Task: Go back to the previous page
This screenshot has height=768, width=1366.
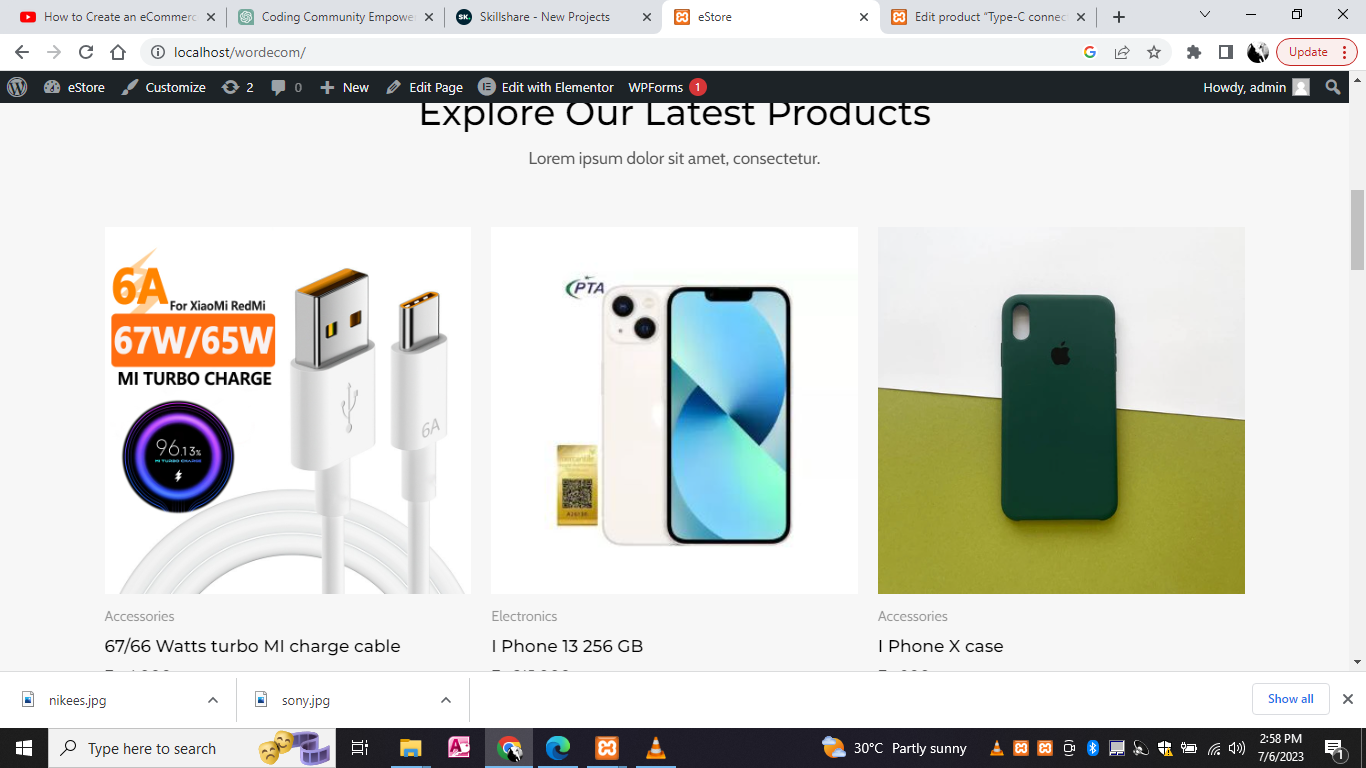Action: point(22,52)
